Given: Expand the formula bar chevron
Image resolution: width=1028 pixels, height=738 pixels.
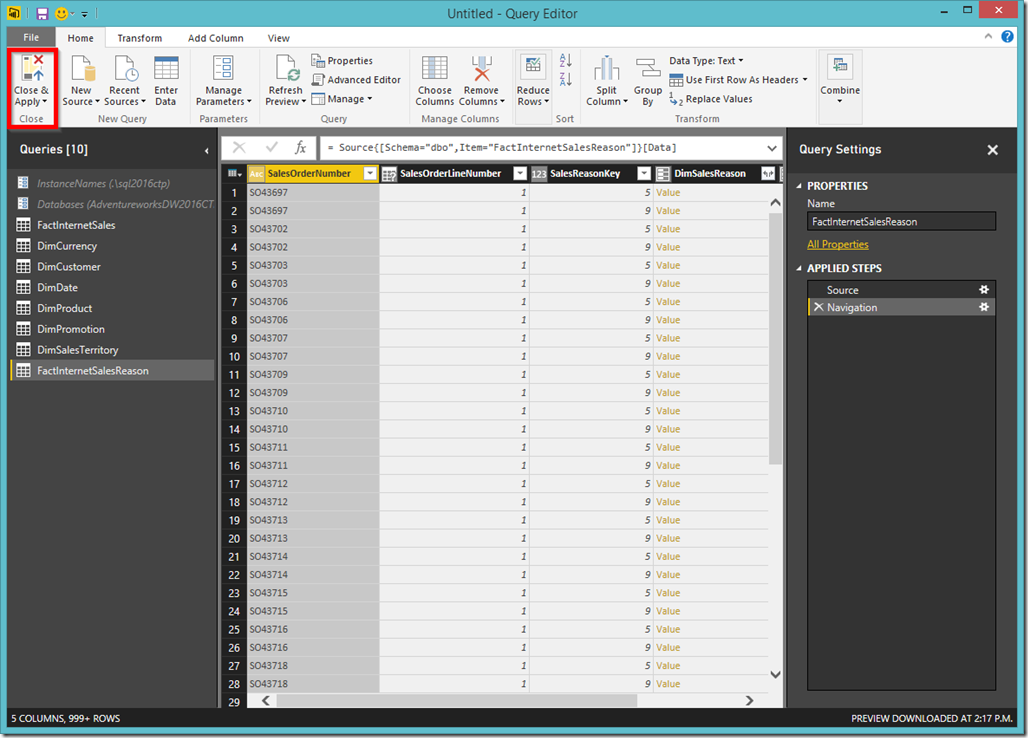Looking at the screenshot, I should click(x=772, y=148).
